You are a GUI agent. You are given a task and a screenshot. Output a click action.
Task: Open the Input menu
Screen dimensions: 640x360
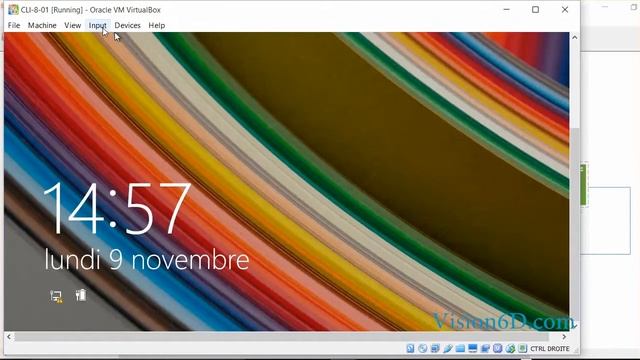98,25
